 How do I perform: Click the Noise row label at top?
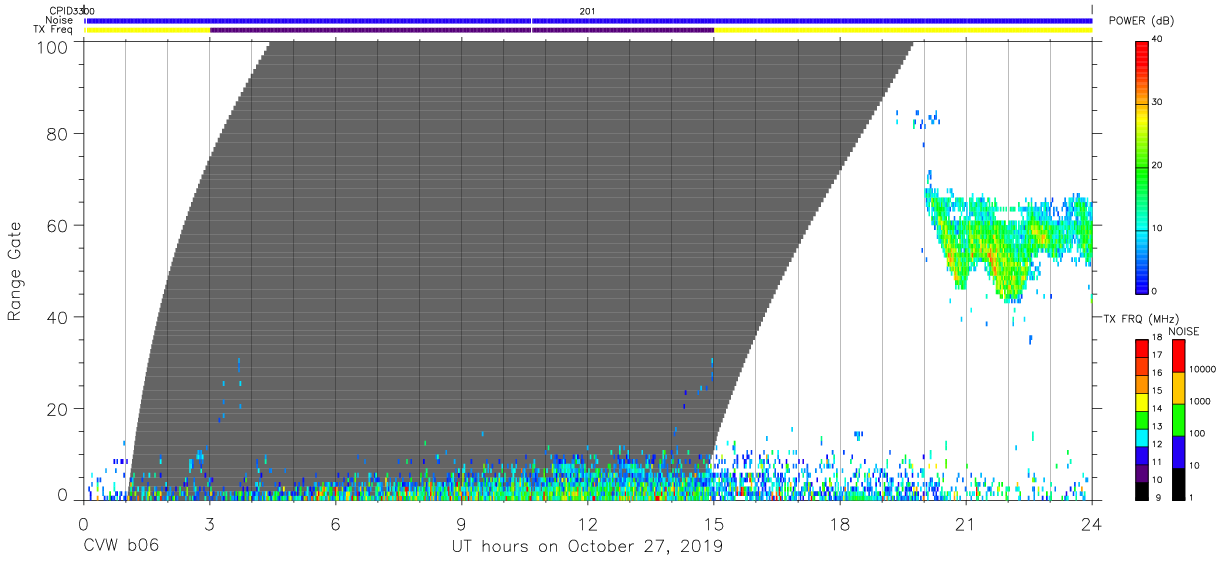pos(59,20)
